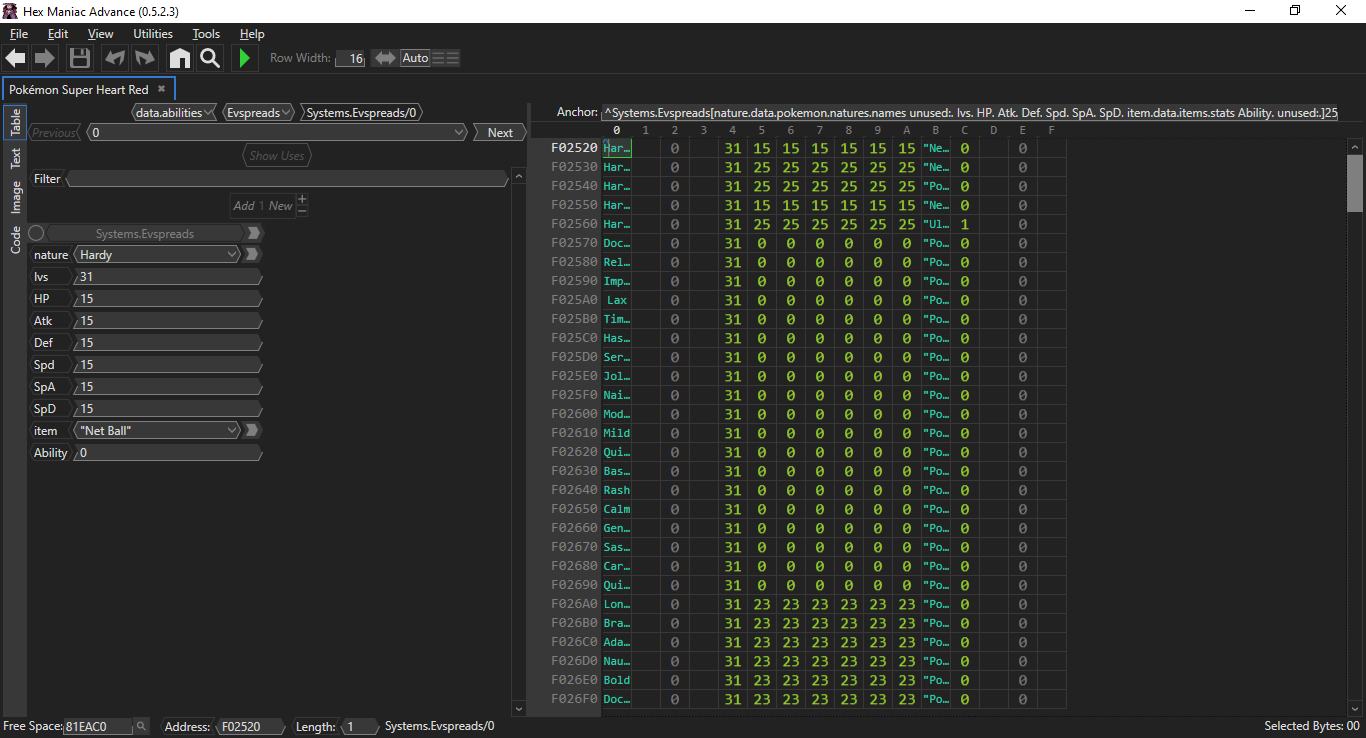Toggle the horizontal lines button beside Auto

coord(446,58)
